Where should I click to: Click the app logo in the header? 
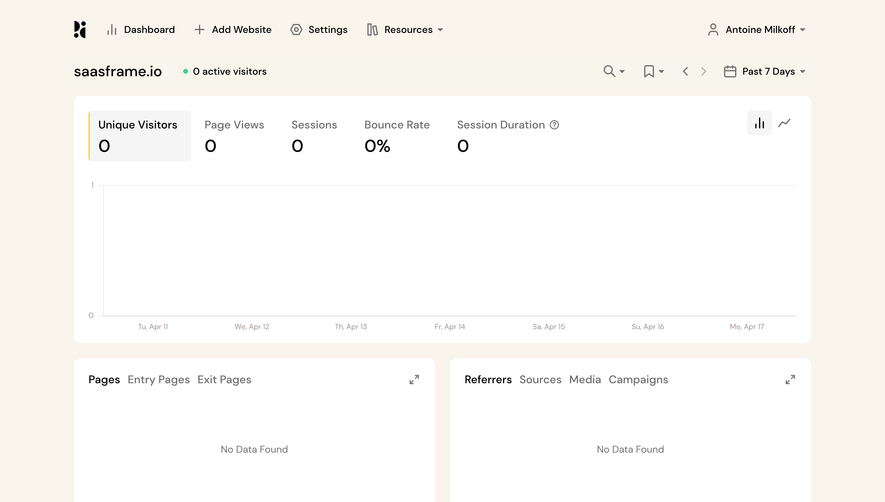click(80, 29)
